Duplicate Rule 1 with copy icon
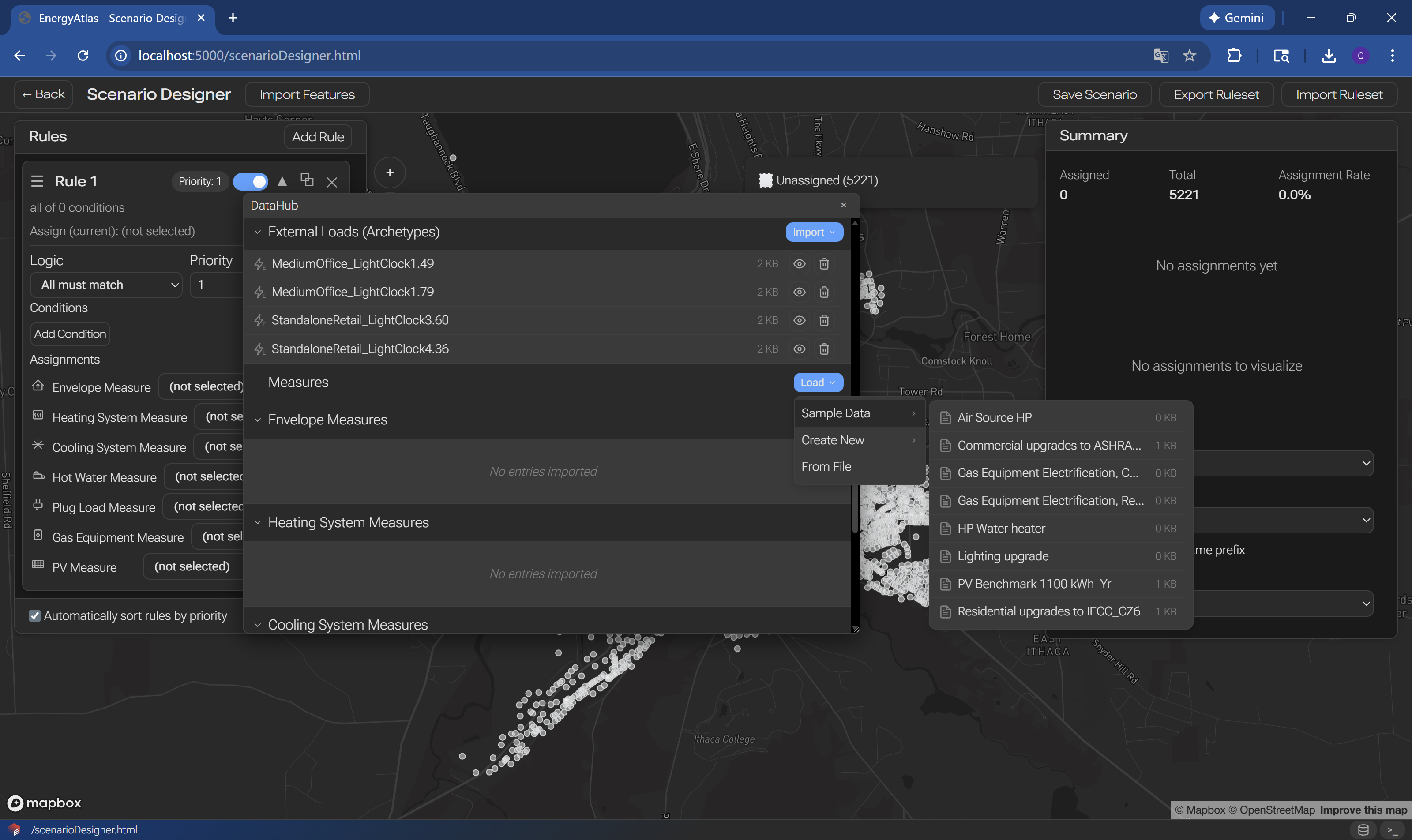The width and height of the screenshot is (1412, 840). coord(307,180)
